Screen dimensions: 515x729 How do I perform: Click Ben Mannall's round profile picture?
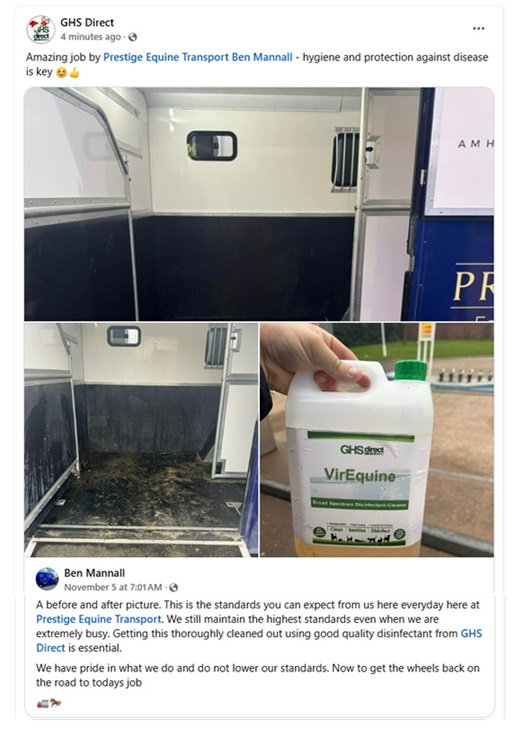47,579
